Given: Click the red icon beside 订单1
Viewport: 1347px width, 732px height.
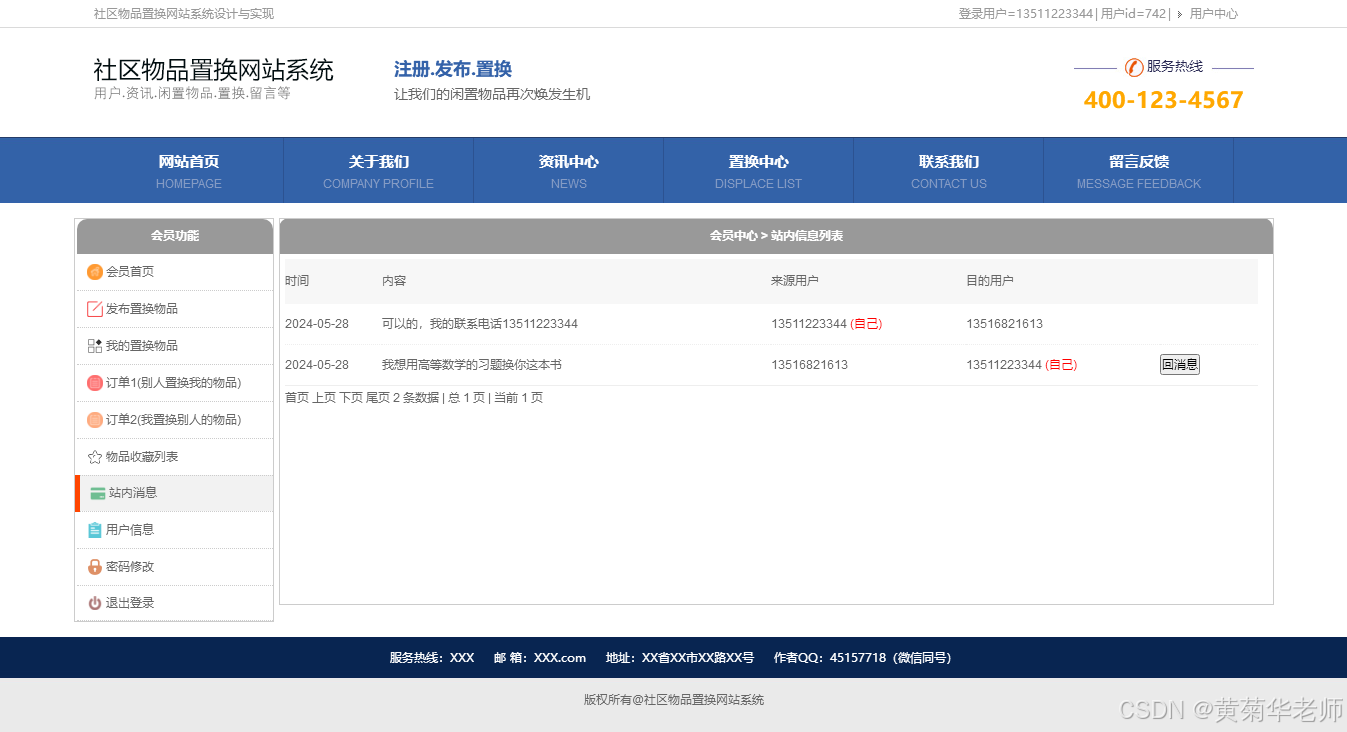Looking at the screenshot, I should tap(95, 383).
